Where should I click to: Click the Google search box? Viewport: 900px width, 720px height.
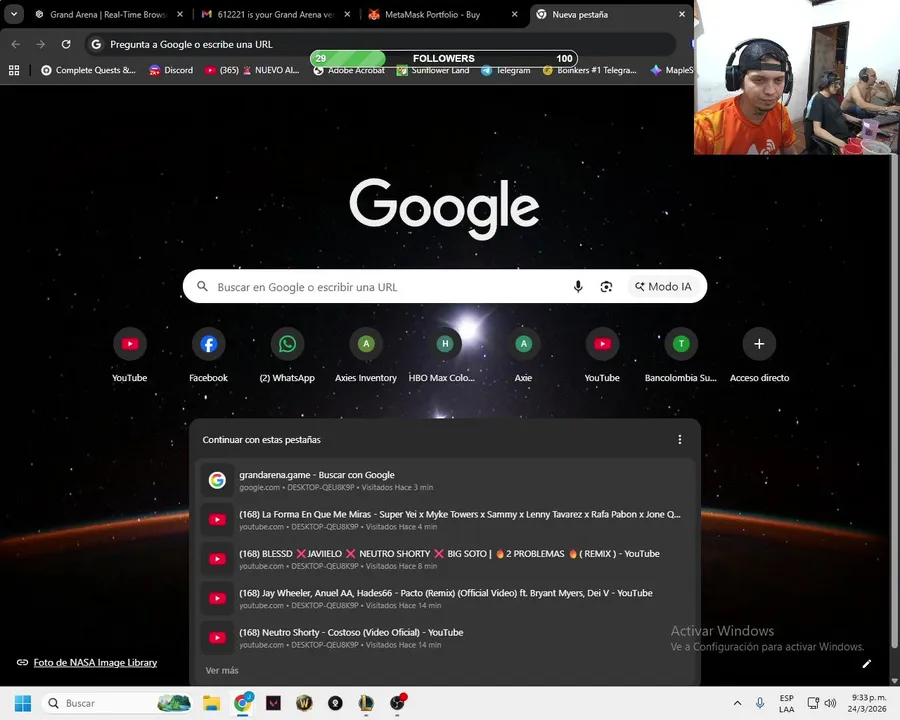point(379,287)
